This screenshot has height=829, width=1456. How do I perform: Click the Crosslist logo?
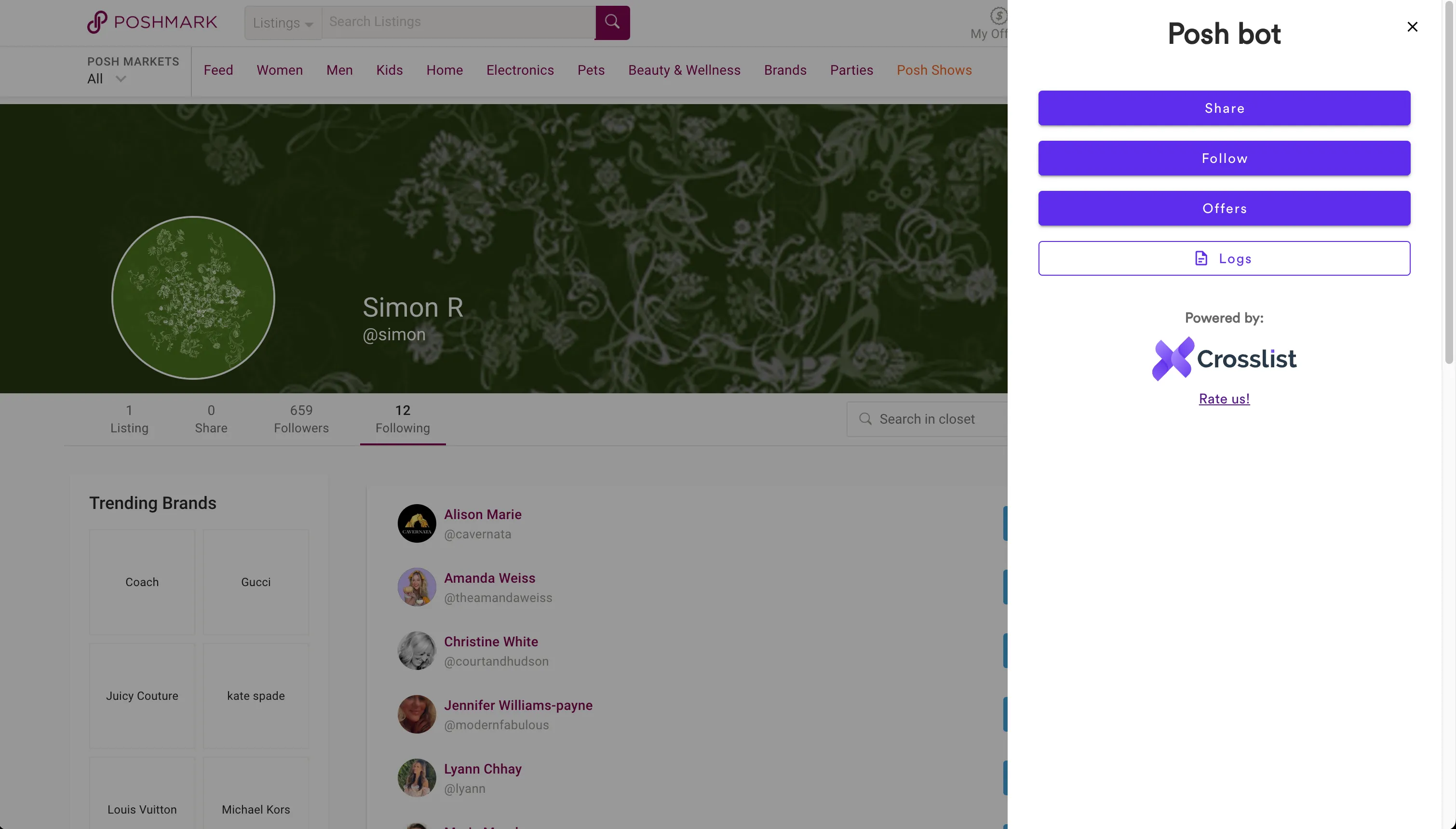pos(1224,359)
